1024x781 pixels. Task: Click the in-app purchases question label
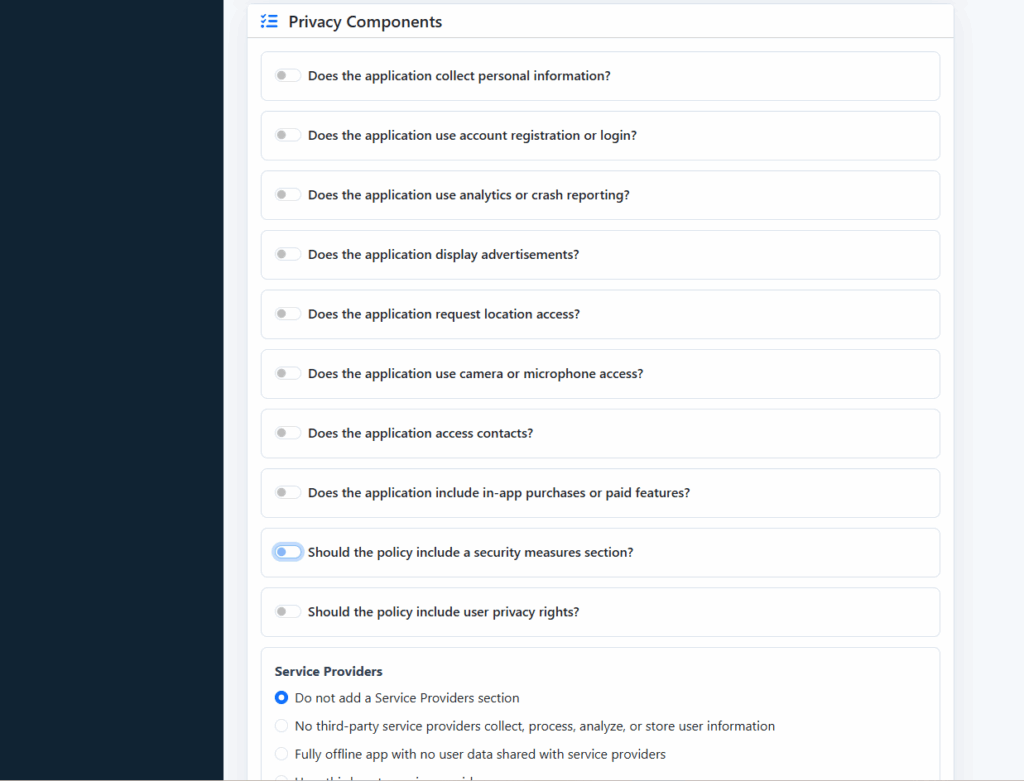click(x=499, y=493)
